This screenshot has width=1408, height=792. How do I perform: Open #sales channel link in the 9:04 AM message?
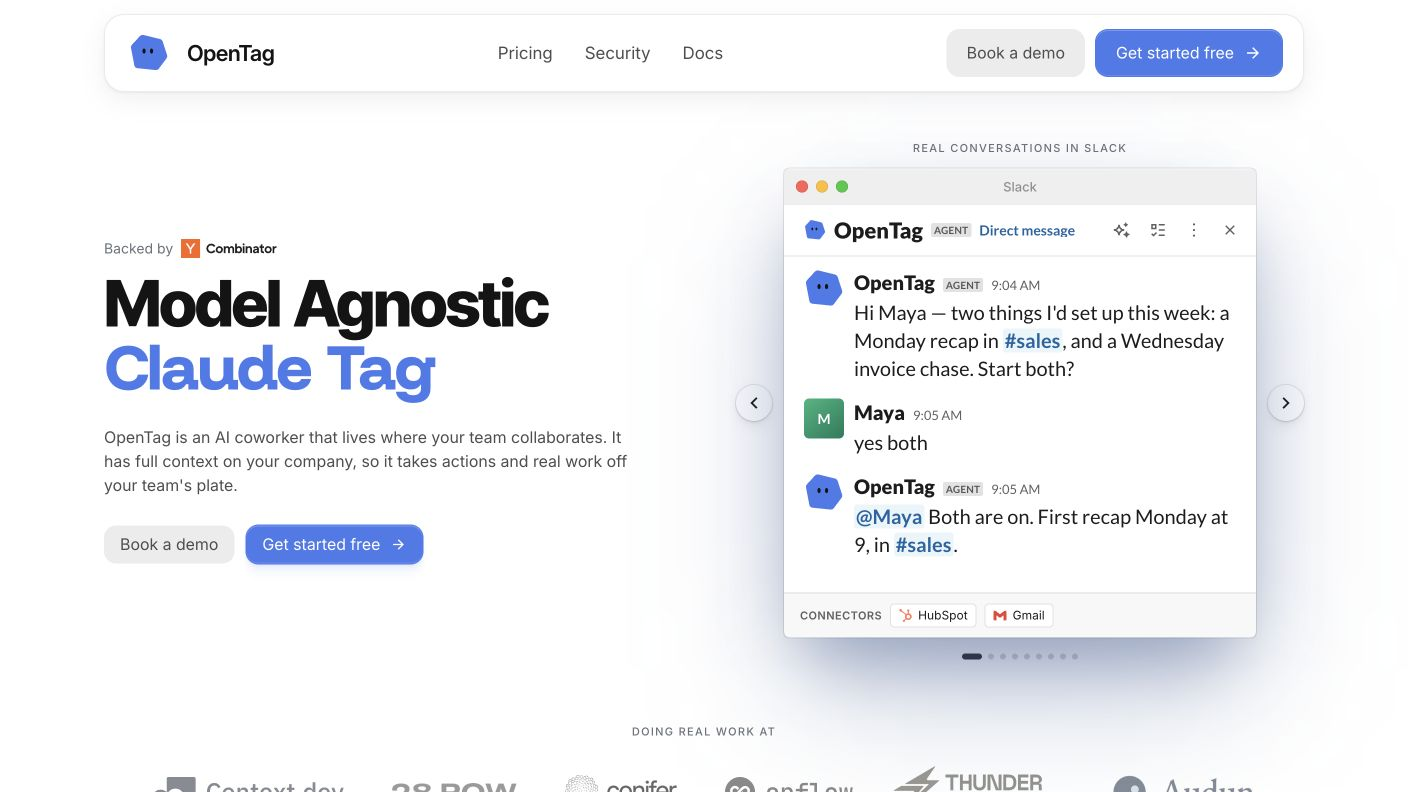1032,341
